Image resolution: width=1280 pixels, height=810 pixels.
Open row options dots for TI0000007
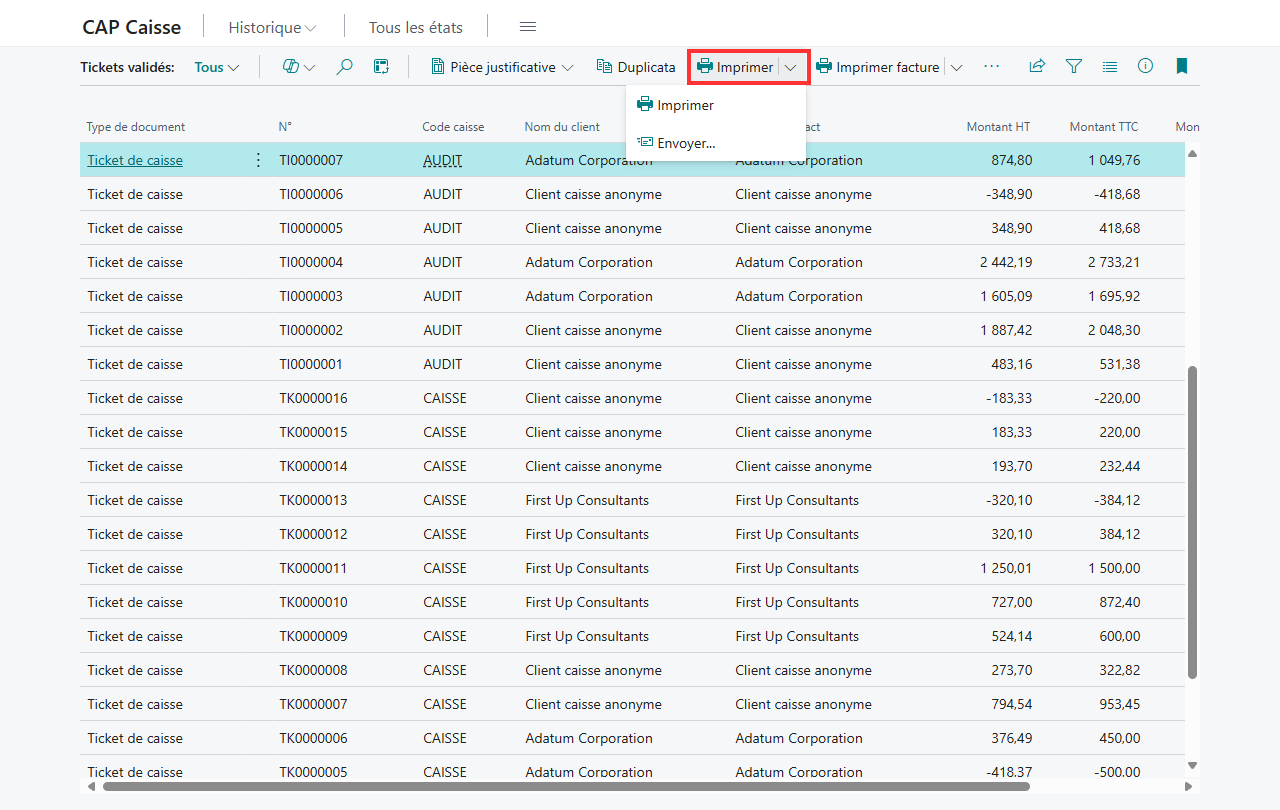[258, 160]
